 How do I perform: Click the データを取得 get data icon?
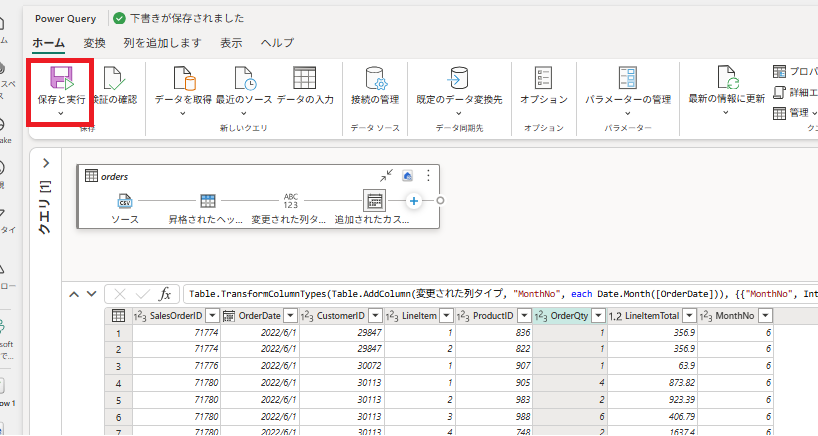tap(184, 78)
